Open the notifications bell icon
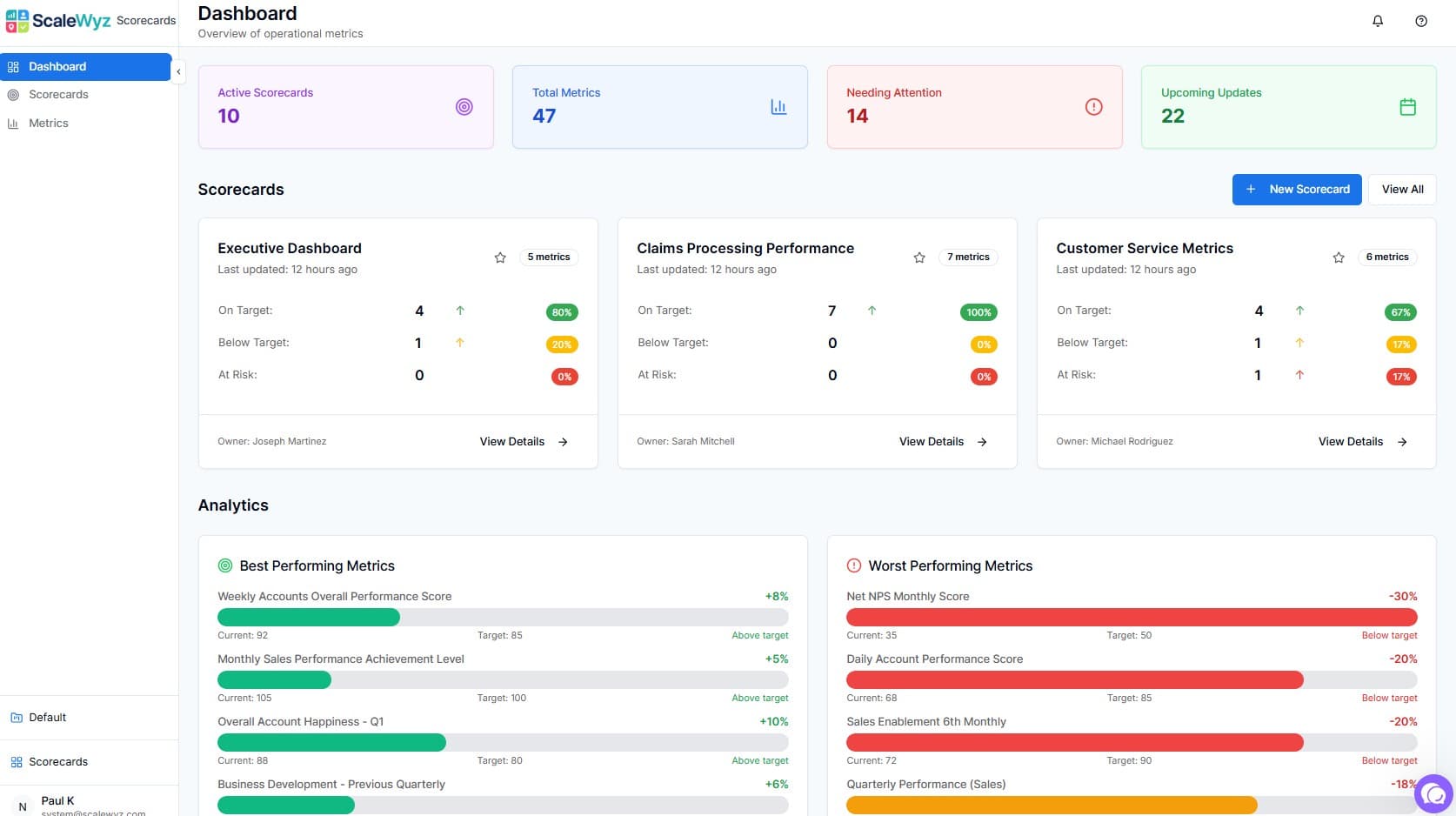The image size is (1456, 816). tap(1378, 20)
